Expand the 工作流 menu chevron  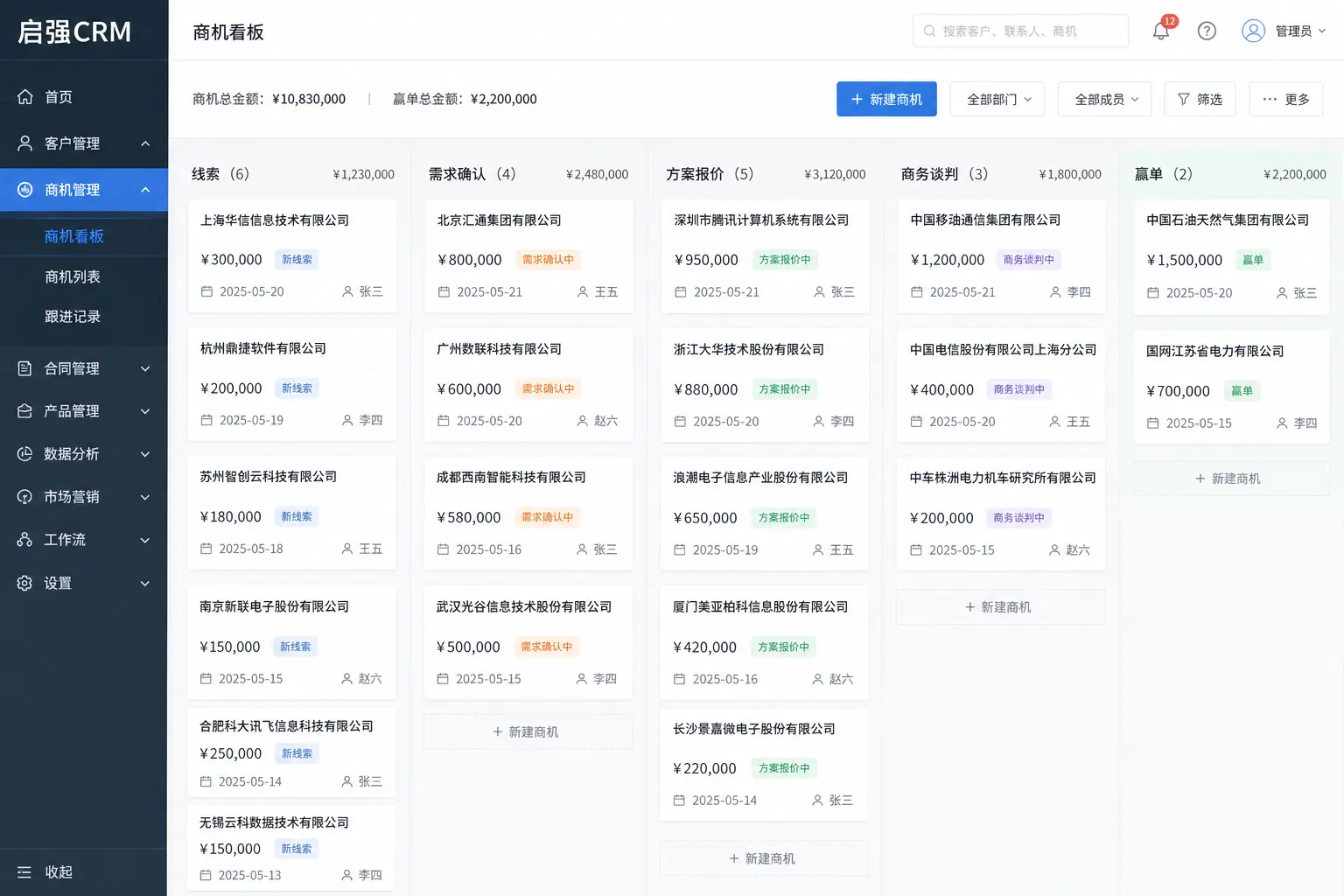[145, 539]
